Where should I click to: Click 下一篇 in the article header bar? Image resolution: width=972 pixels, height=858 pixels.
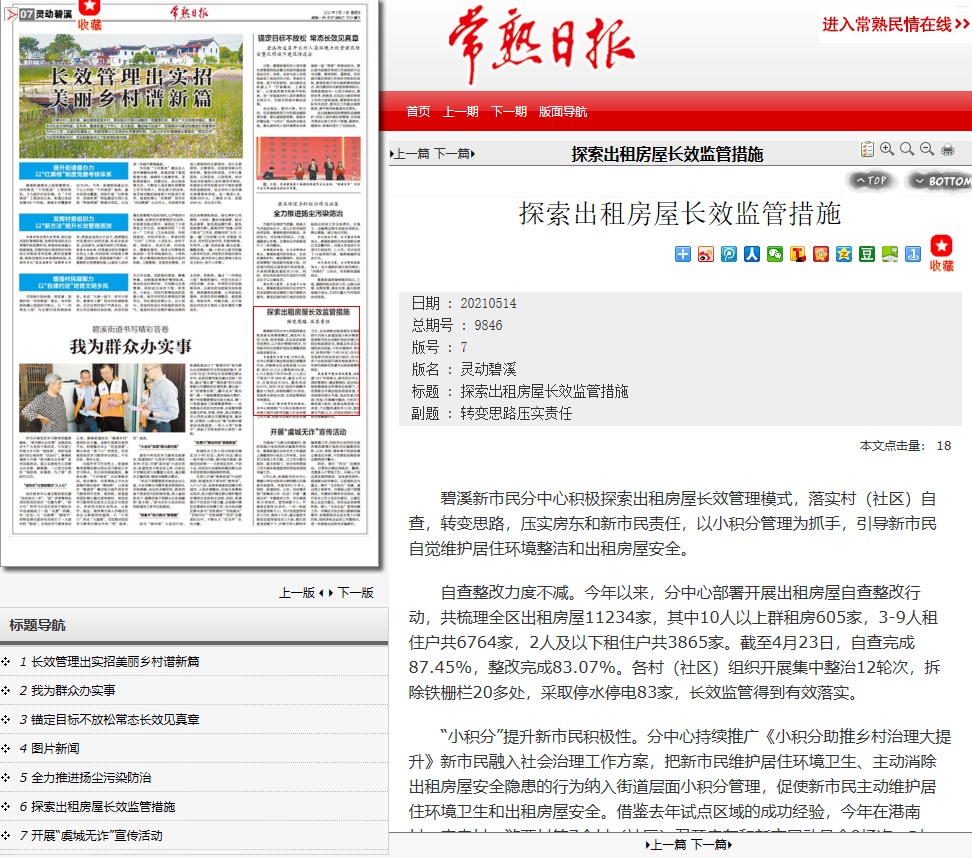click(x=454, y=154)
